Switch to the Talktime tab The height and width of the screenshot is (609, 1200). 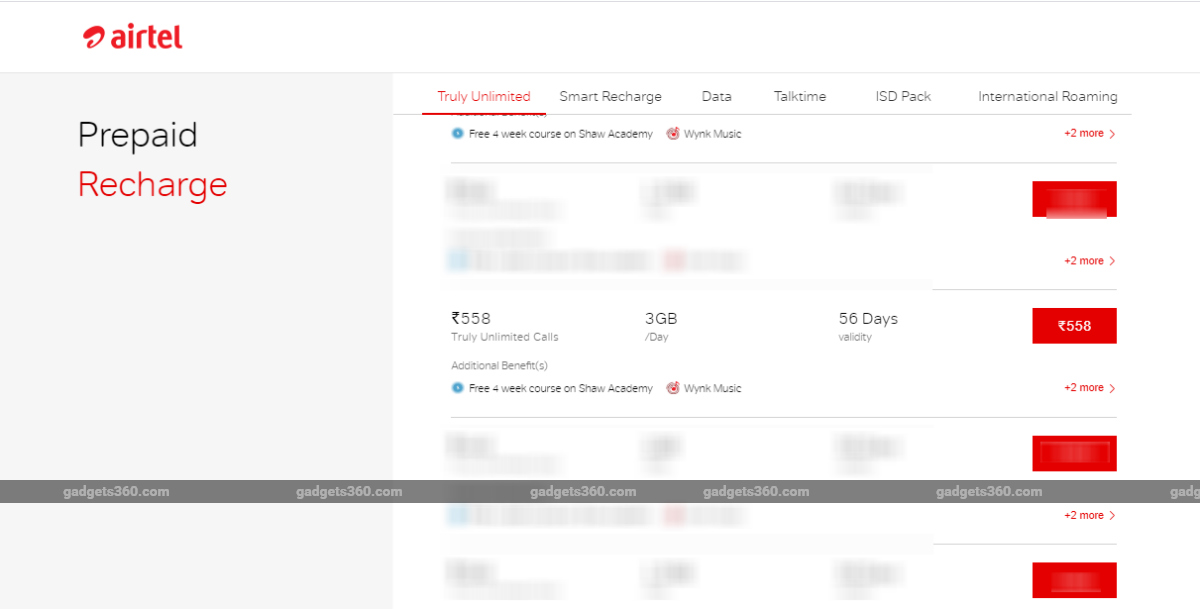click(x=800, y=96)
